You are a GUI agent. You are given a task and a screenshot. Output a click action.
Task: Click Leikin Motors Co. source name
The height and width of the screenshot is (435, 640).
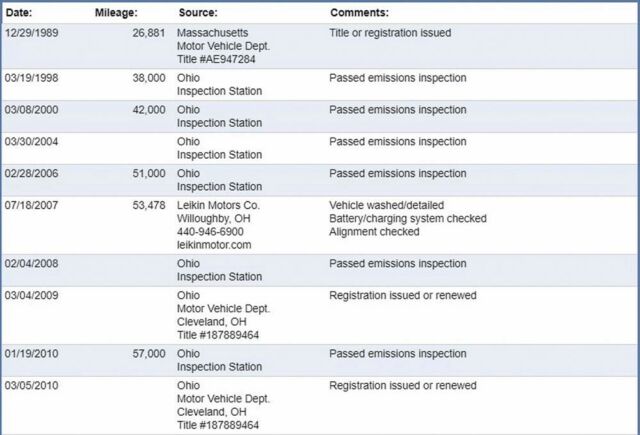point(218,205)
